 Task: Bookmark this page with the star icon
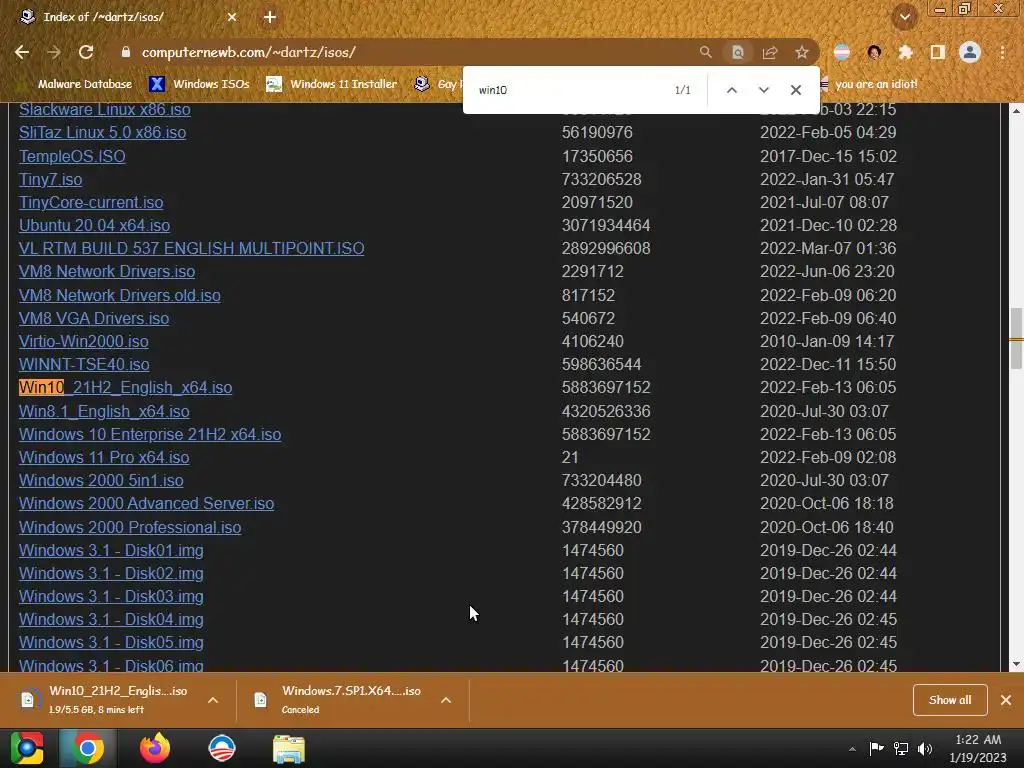coord(802,52)
